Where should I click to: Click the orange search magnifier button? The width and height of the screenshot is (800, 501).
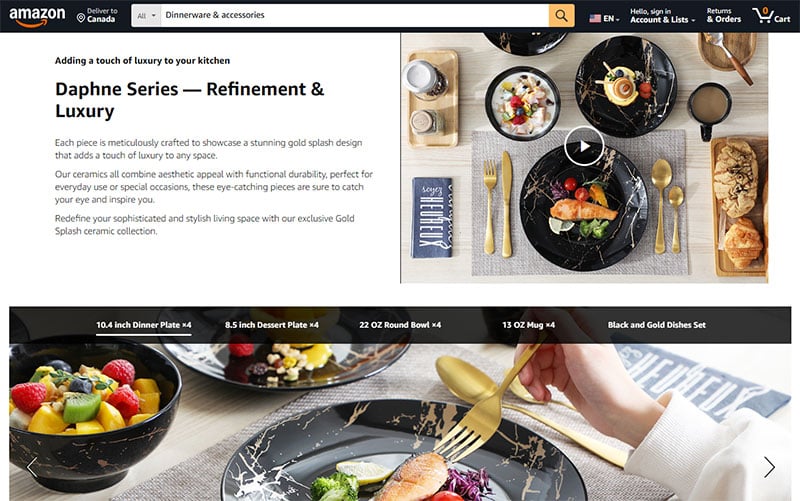561,15
